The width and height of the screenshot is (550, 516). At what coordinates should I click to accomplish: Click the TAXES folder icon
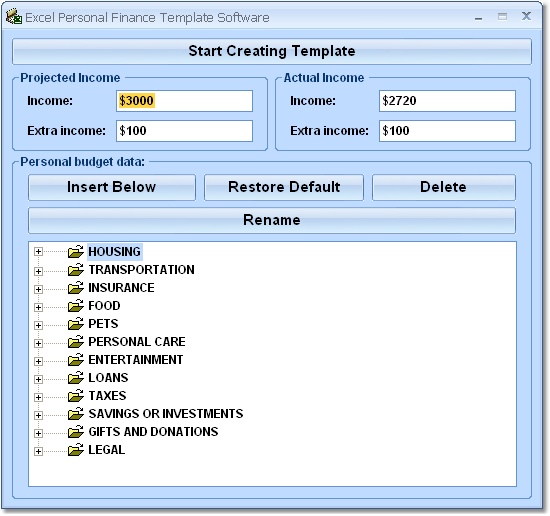coord(75,396)
